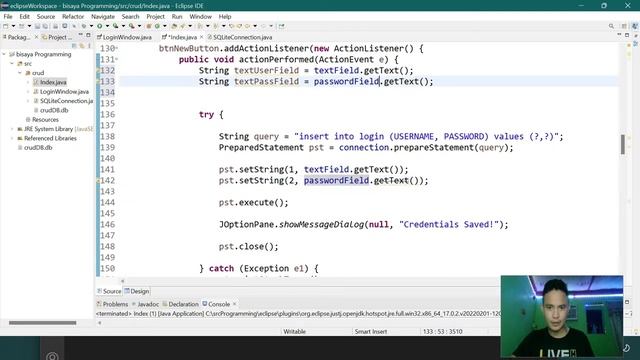The image size is (640, 360).
Task: Click the External Tools run icon
Action: pyautogui.click(x=131, y=26)
